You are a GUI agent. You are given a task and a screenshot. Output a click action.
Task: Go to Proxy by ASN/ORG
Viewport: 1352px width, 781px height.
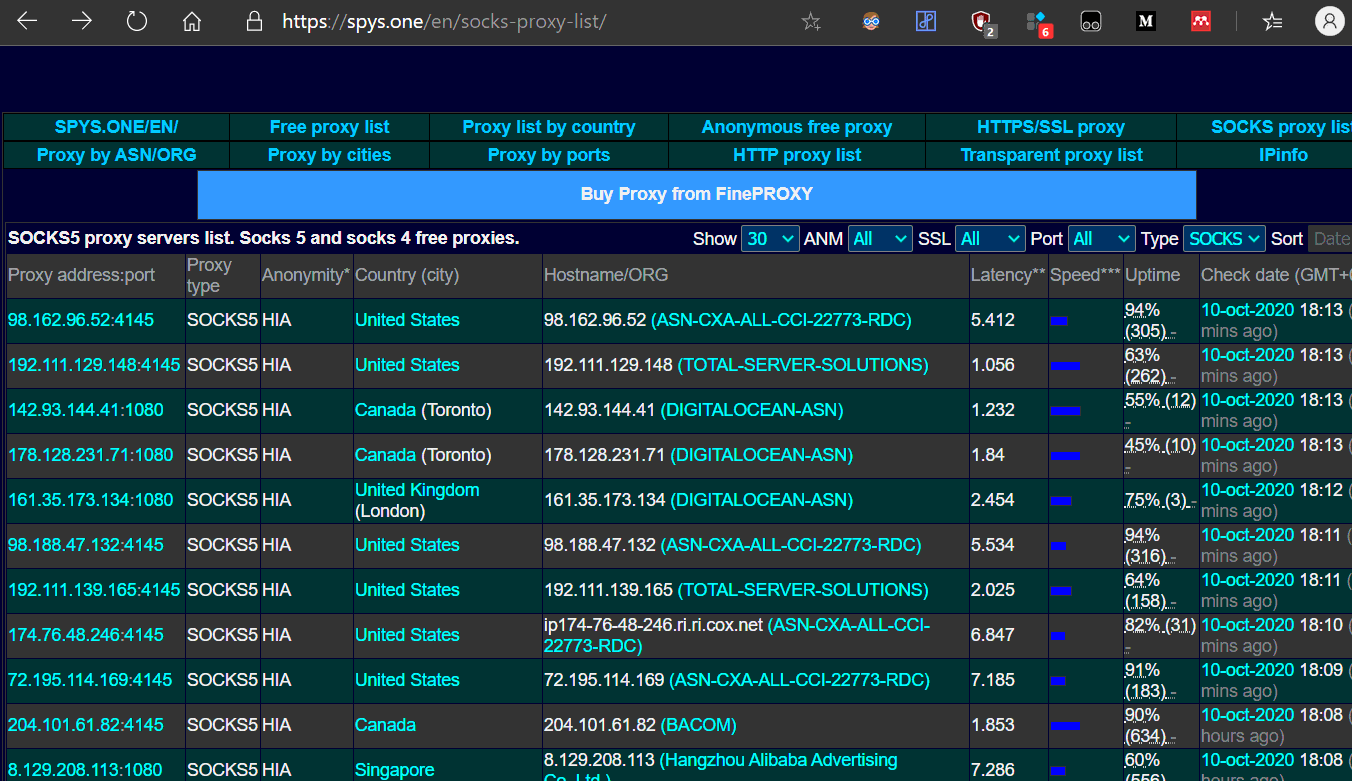[116, 155]
